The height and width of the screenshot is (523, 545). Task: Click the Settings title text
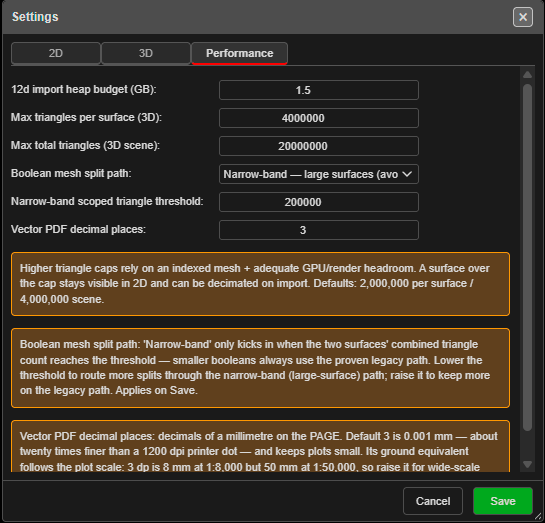[x=35, y=17]
